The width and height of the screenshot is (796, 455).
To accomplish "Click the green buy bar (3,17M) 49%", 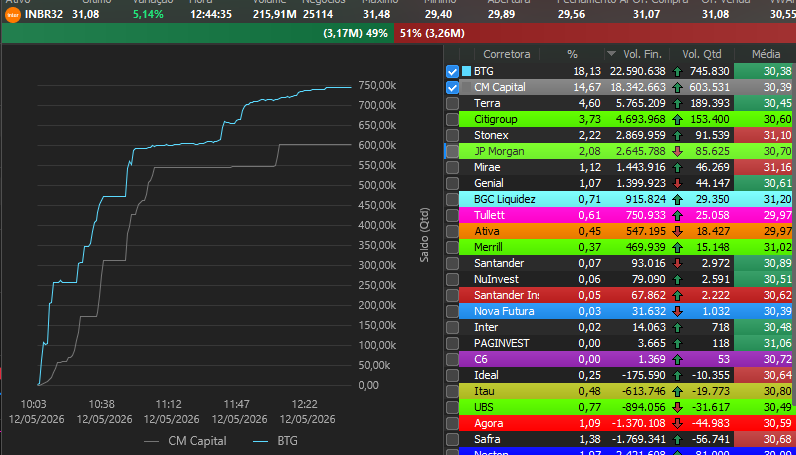I will pyautogui.click(x=197, y=34).
